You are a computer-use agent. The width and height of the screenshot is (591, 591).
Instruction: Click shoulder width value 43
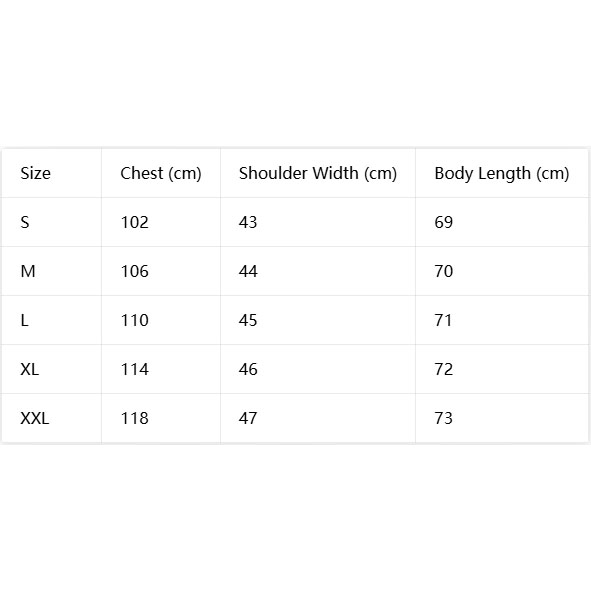248,222
